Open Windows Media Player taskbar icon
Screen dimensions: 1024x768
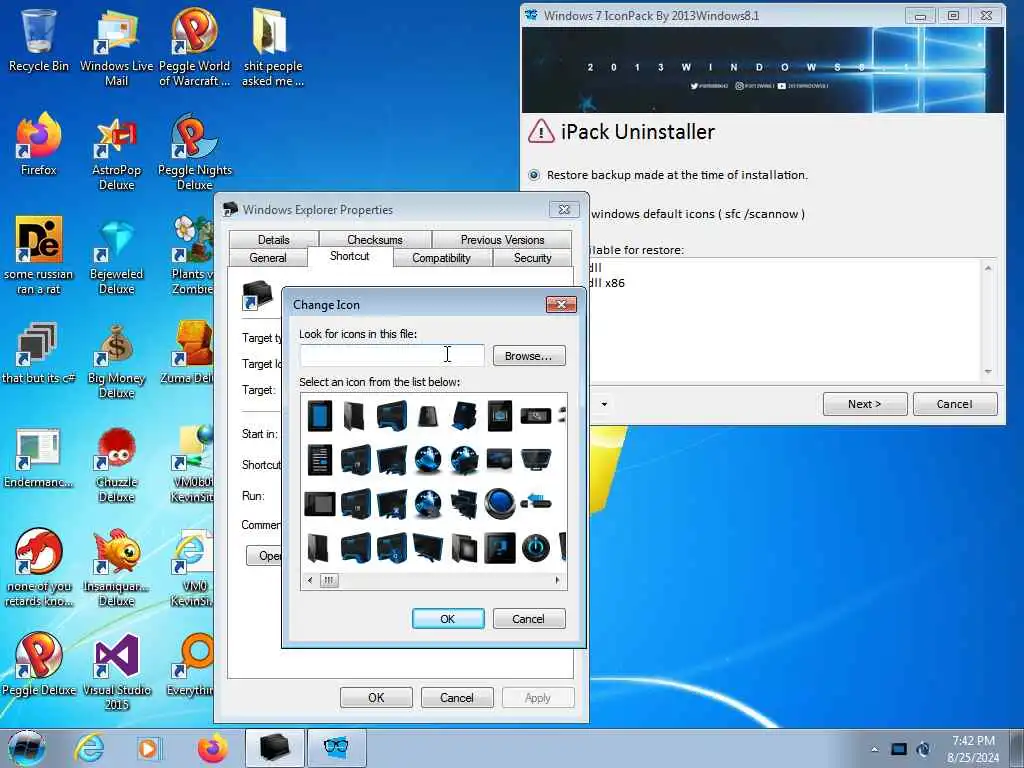click(x=148, y=748)
